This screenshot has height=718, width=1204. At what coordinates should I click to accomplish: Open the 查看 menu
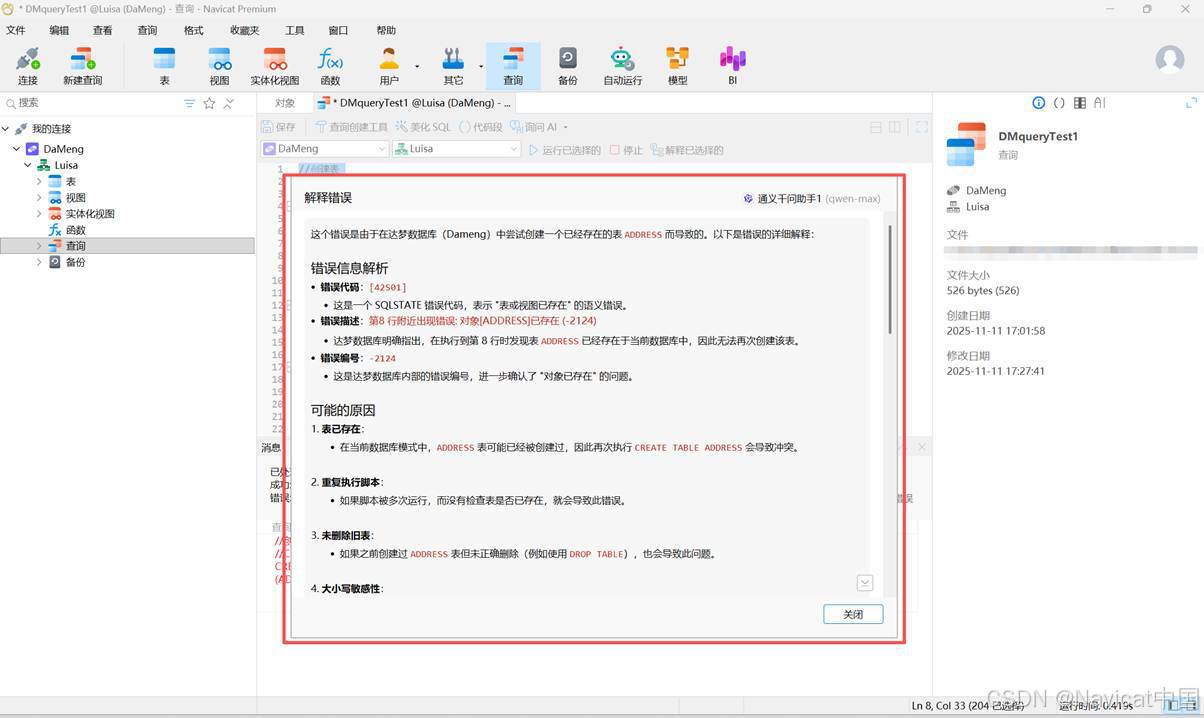click(103, 30)
